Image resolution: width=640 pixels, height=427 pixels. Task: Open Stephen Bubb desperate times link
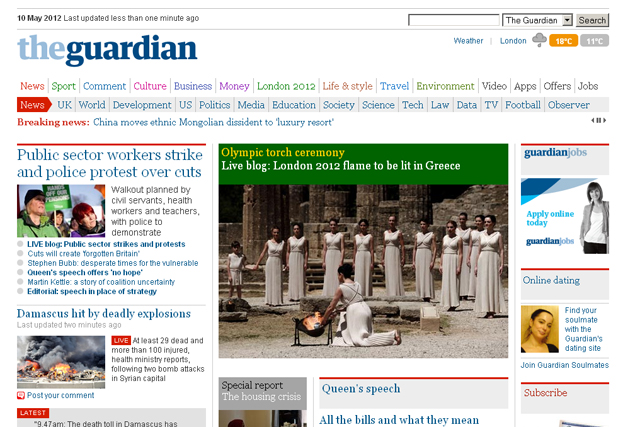[x=113, y=263]
